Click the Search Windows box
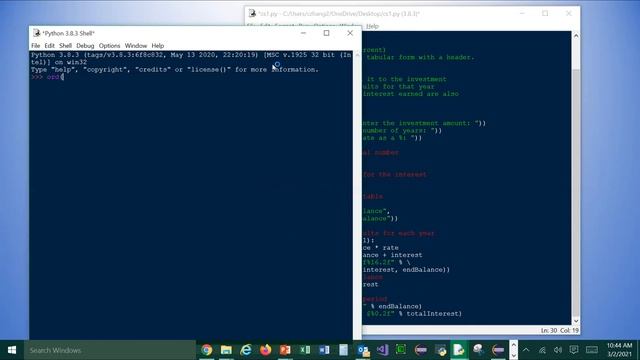This screenshot has height=360, width=640. pyautogui.click(x=110, y=350)
